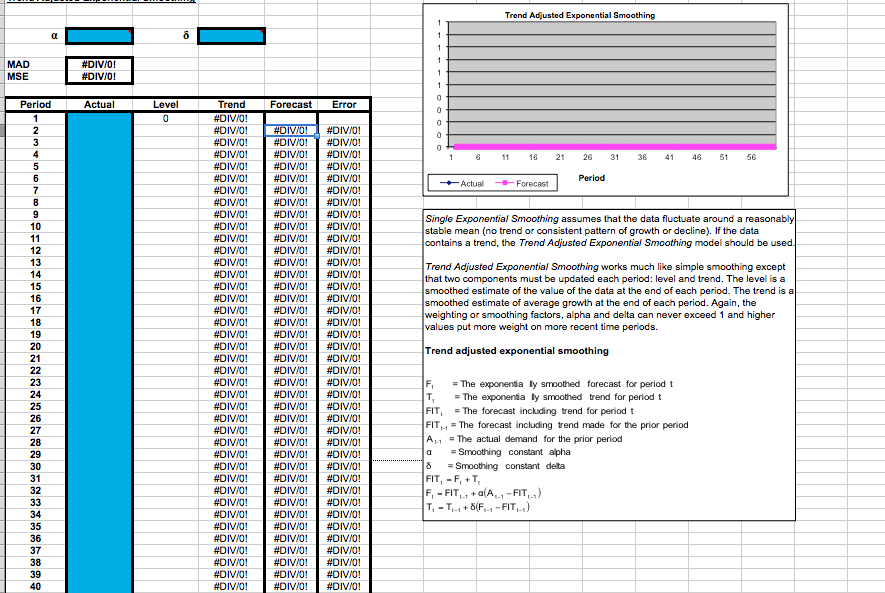Select the Error header cell in the table
This screenshot has width=885, height=593.
[343, 104]
